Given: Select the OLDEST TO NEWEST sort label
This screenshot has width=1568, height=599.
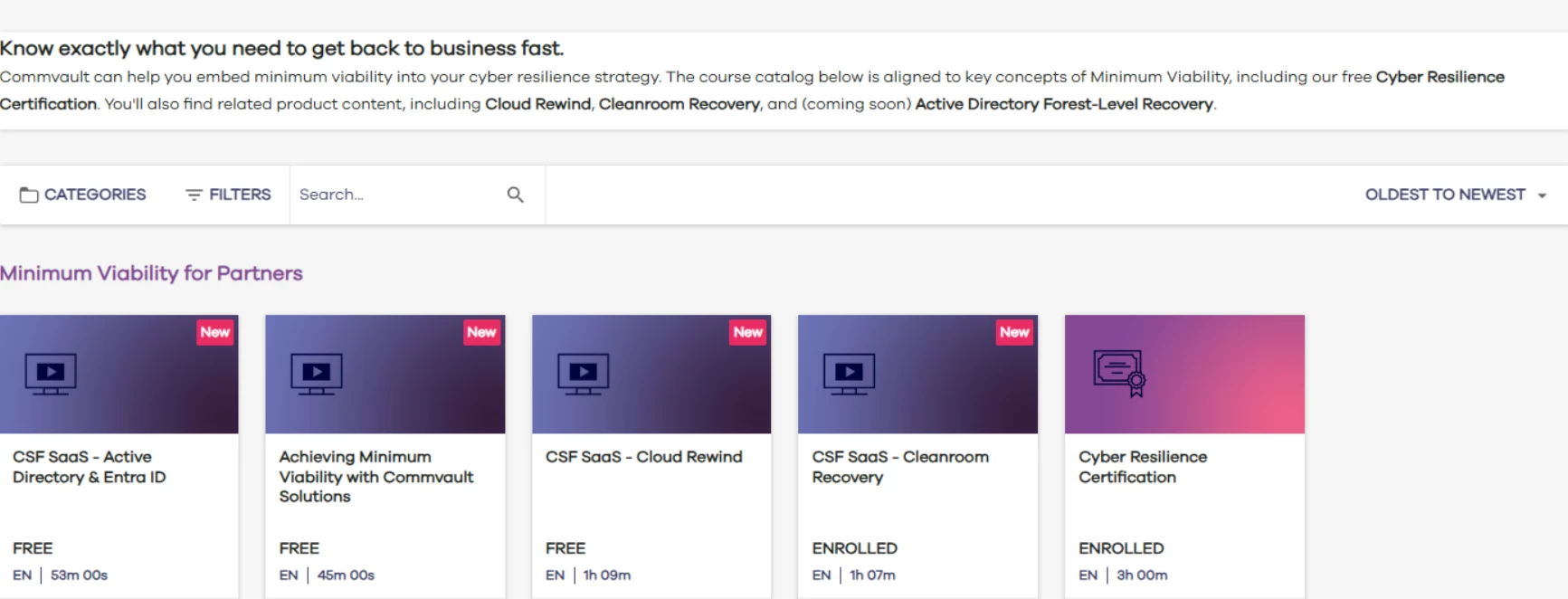Looking at the screenshot, I should click(1445, 195).
